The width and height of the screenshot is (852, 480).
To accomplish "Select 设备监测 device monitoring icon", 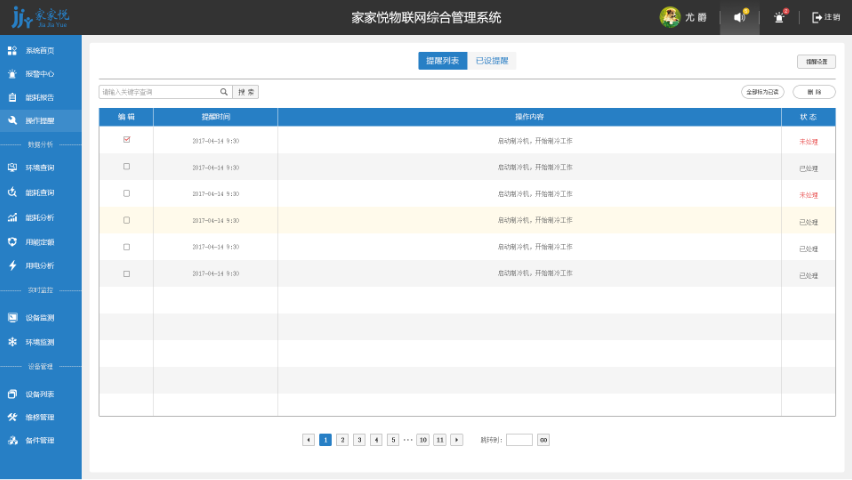I will click(12, 318).
